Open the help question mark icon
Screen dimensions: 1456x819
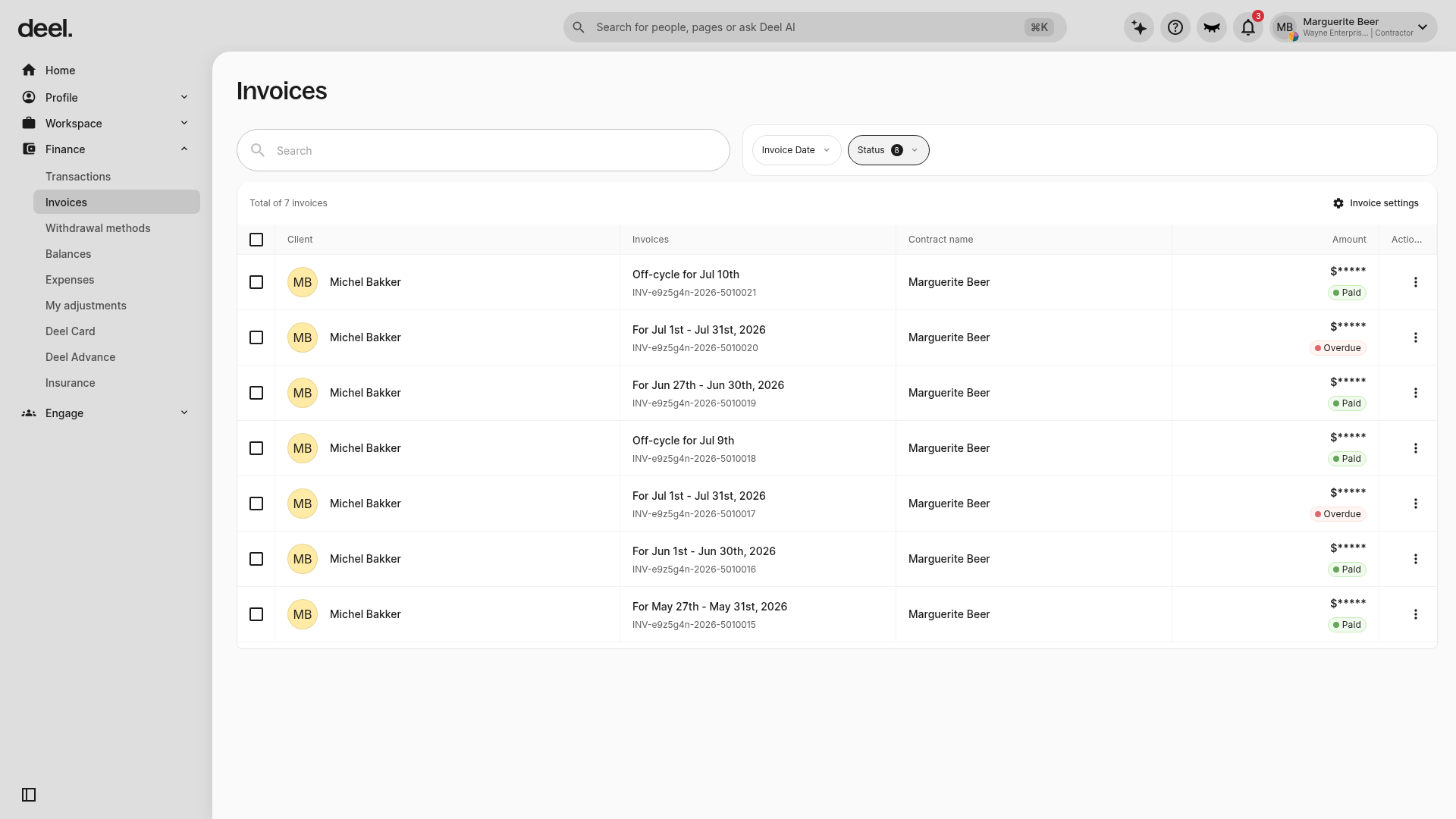click(x=1175, y=27)
